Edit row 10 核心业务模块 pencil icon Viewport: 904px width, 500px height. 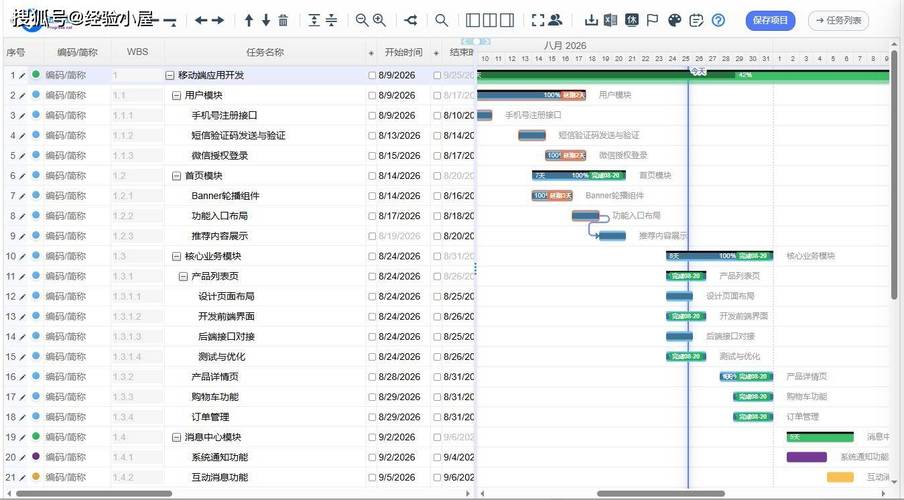tap(22, 256)
